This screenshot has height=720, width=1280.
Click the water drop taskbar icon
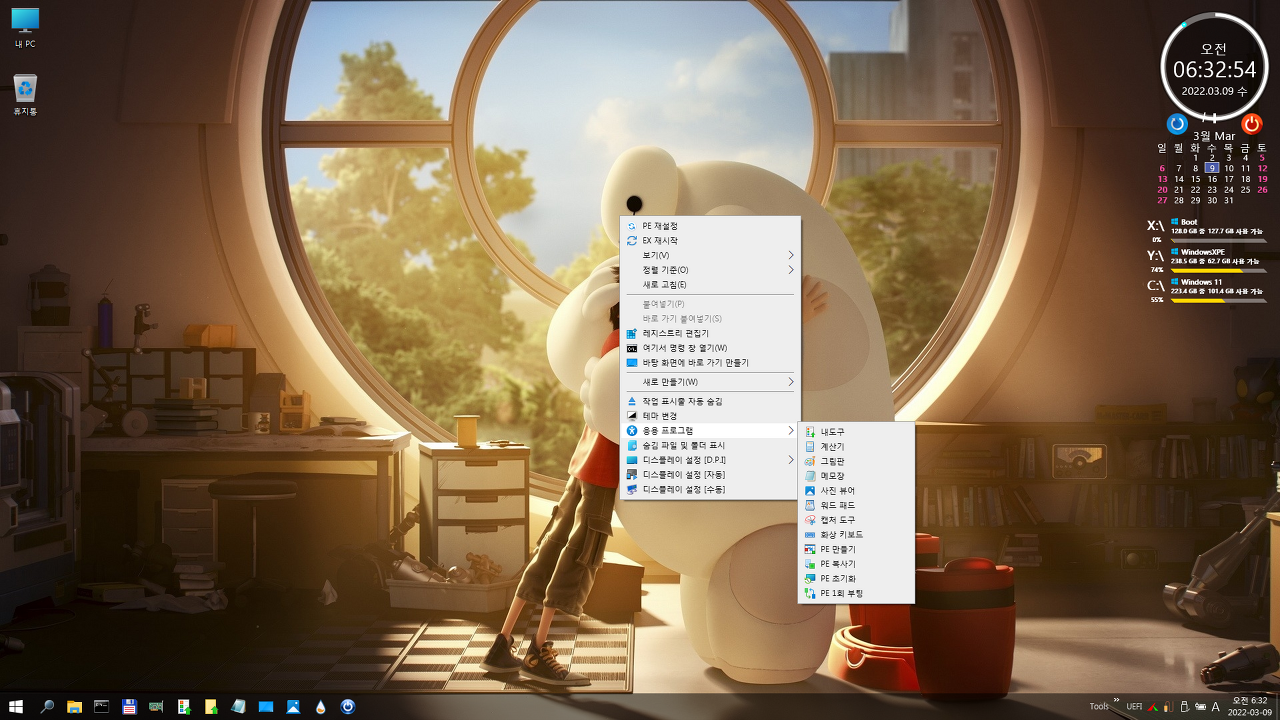320,706
